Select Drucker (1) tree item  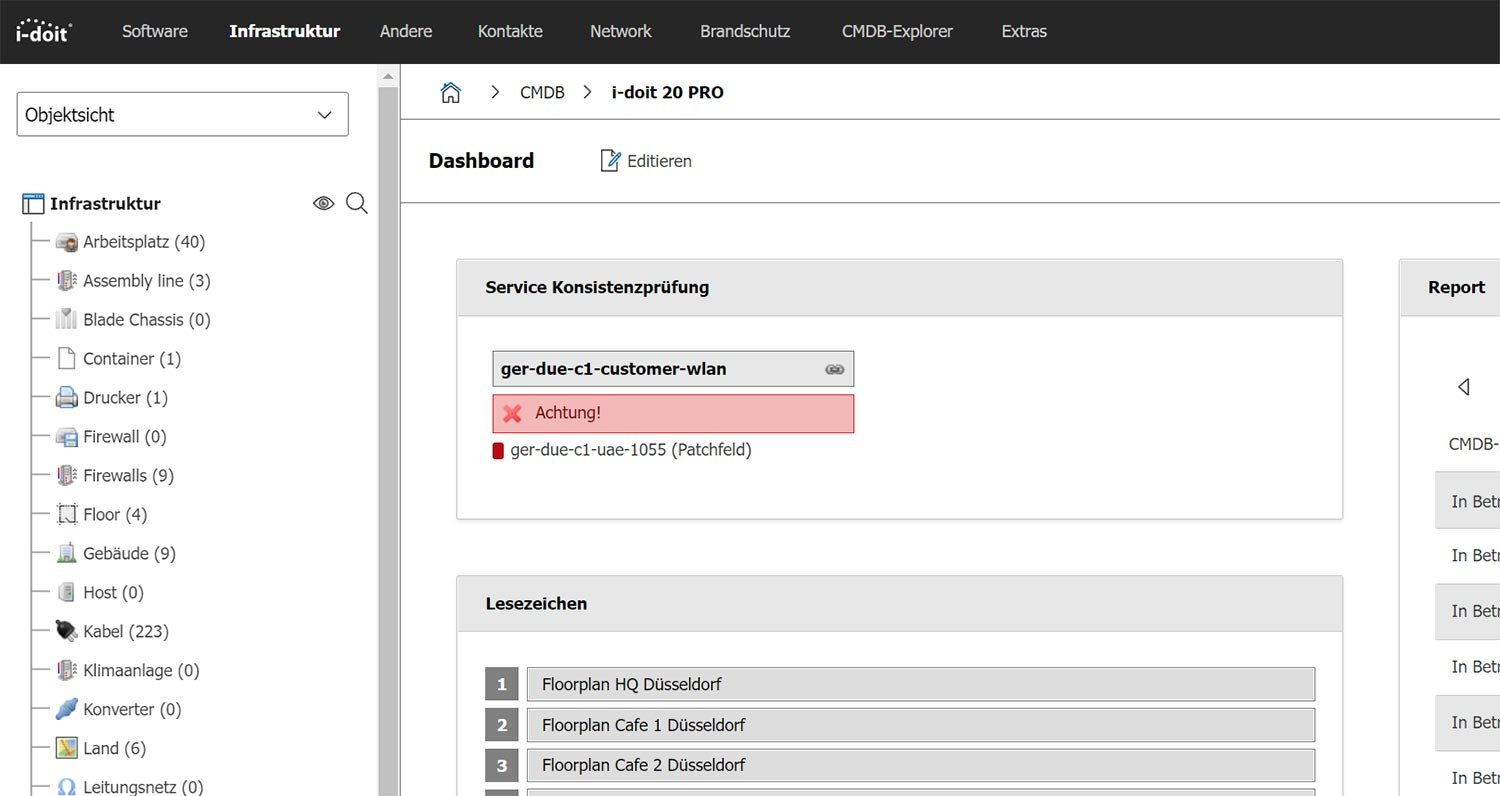[126, 398]
